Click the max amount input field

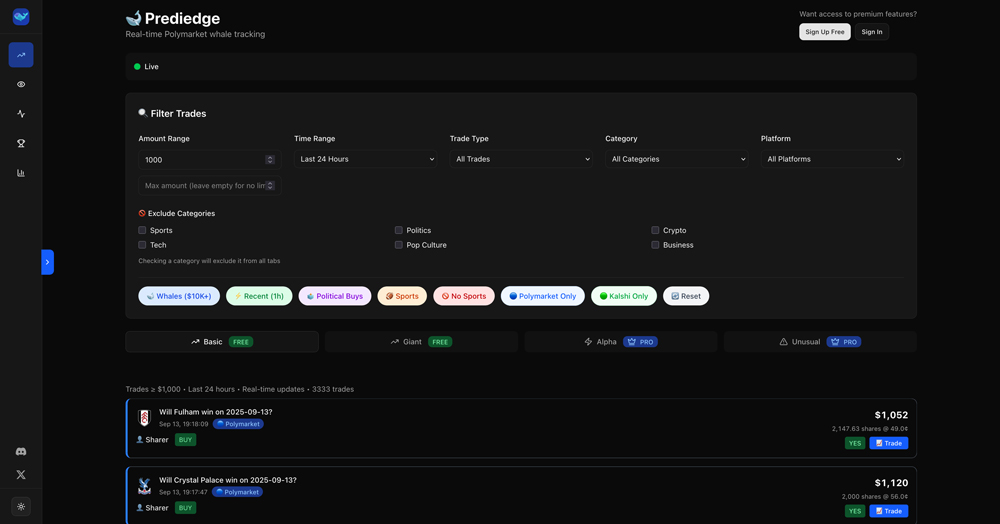pos(204,185)
